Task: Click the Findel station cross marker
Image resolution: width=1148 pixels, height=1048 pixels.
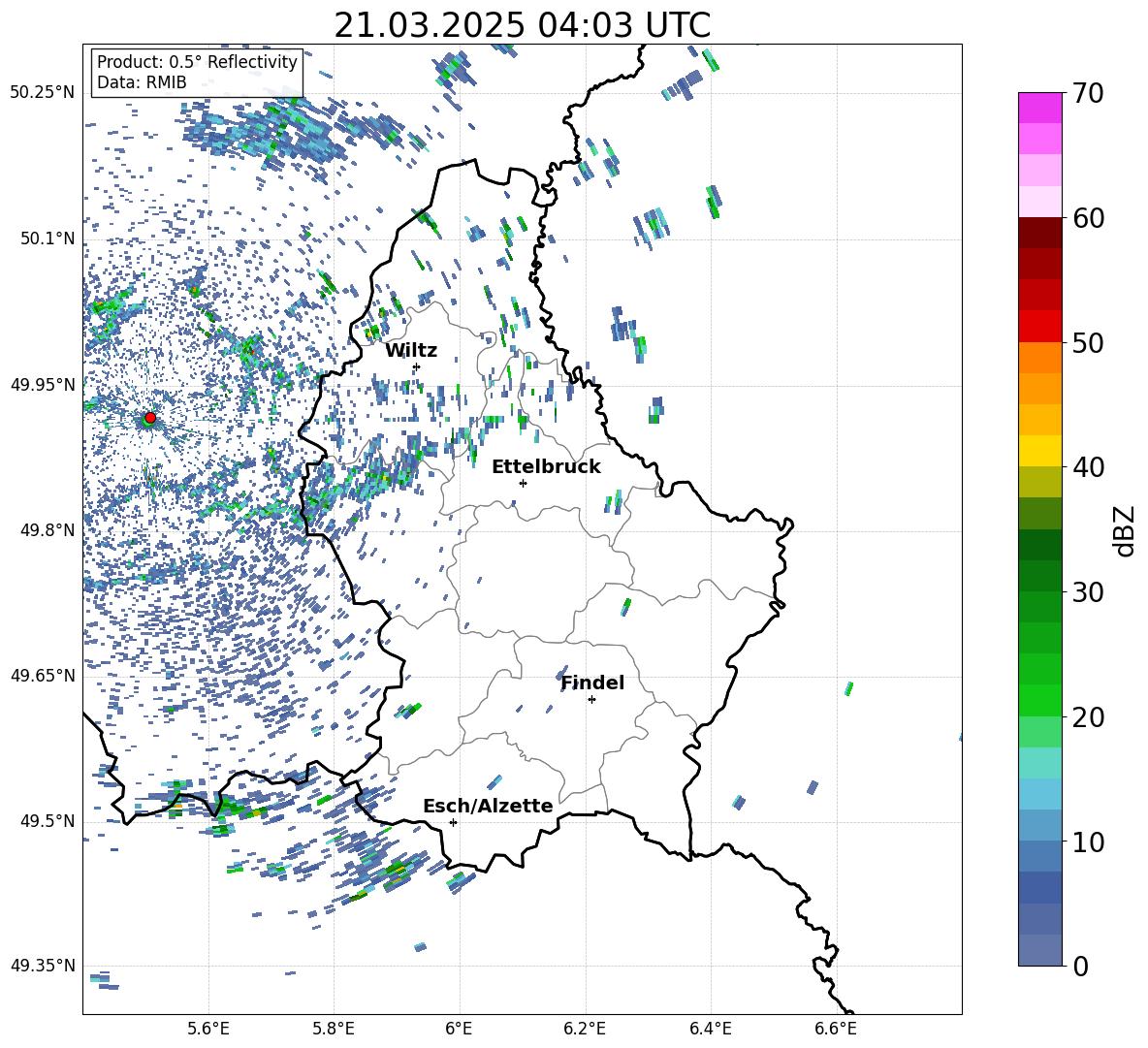Action: 591,700
